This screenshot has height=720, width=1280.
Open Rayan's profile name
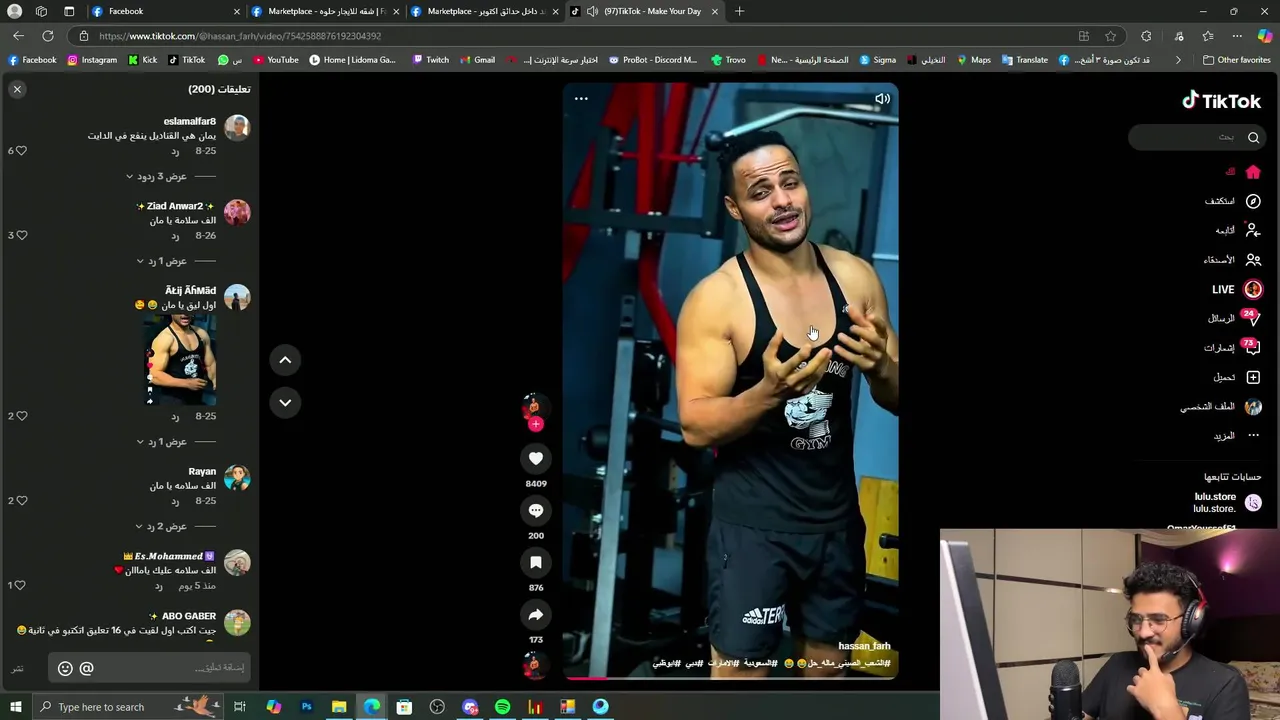click(202, 471)
